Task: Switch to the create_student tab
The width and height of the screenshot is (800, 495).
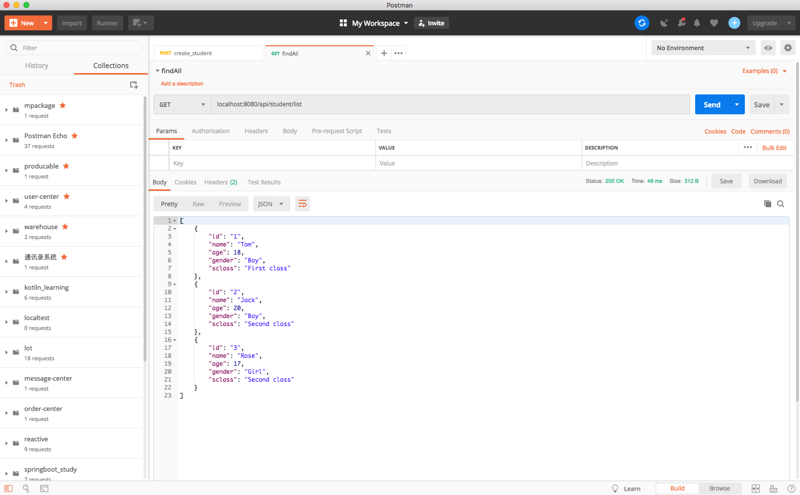Action: 208,53
